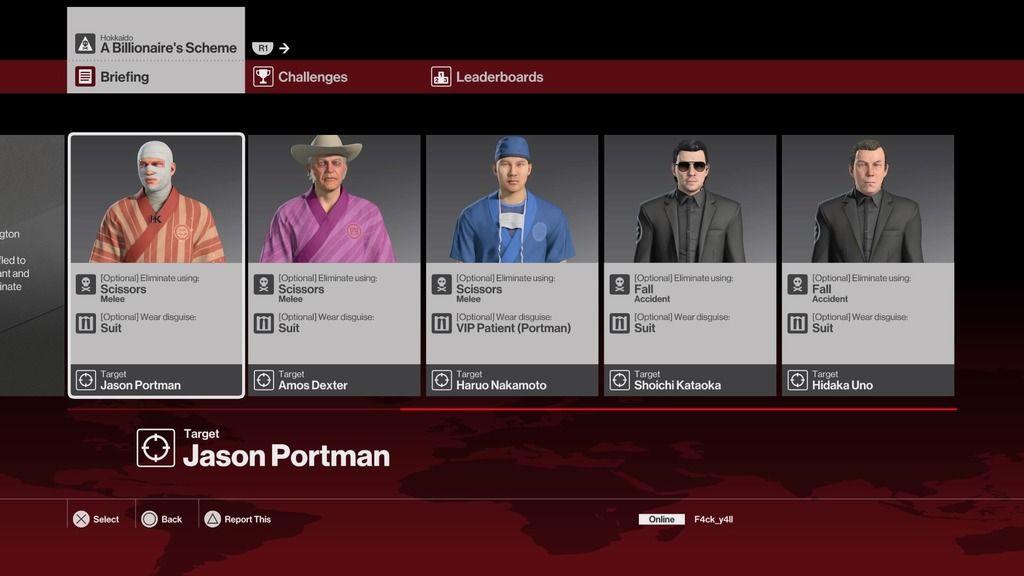
Task: Click skull icon on Jason Portman card
Action: click(x=86, y=285)
